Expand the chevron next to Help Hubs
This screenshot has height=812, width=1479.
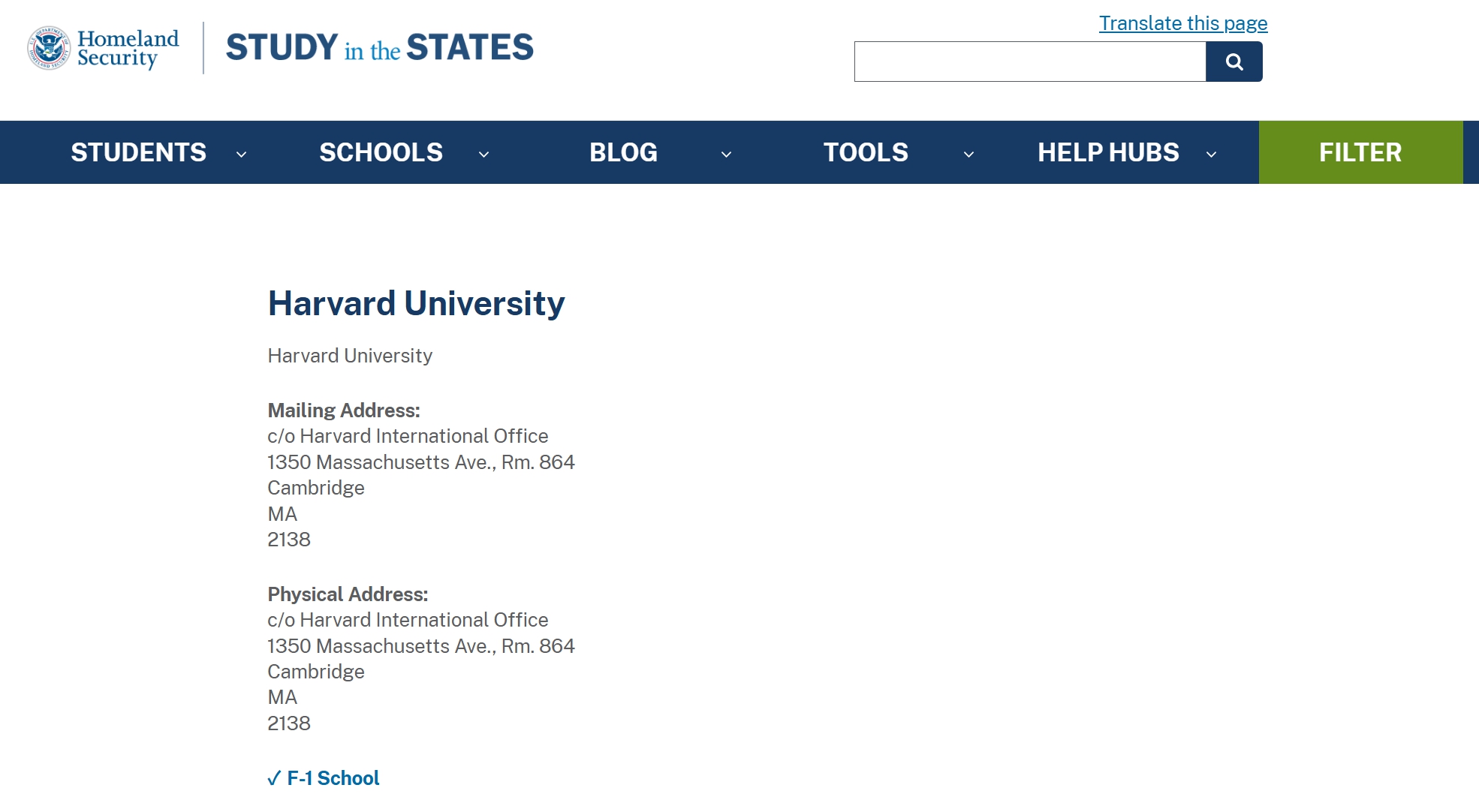click(1211, 154)
